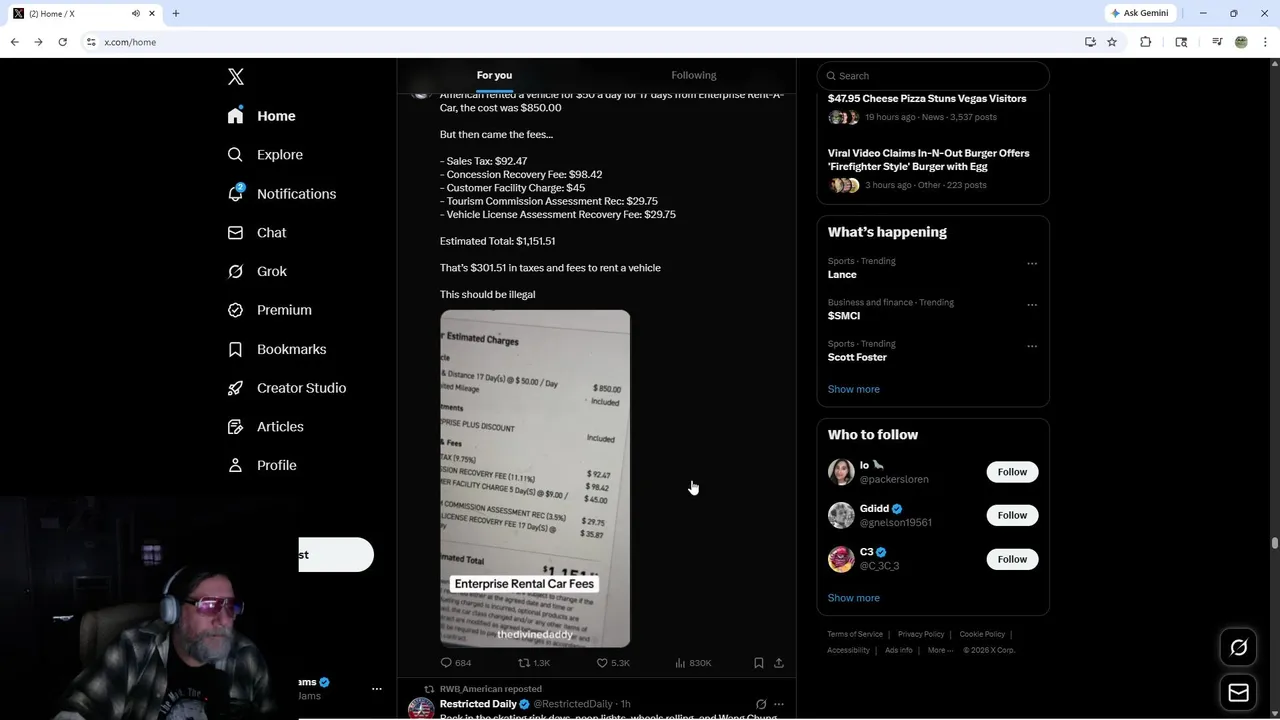Open the Premium page

[270, 310]
